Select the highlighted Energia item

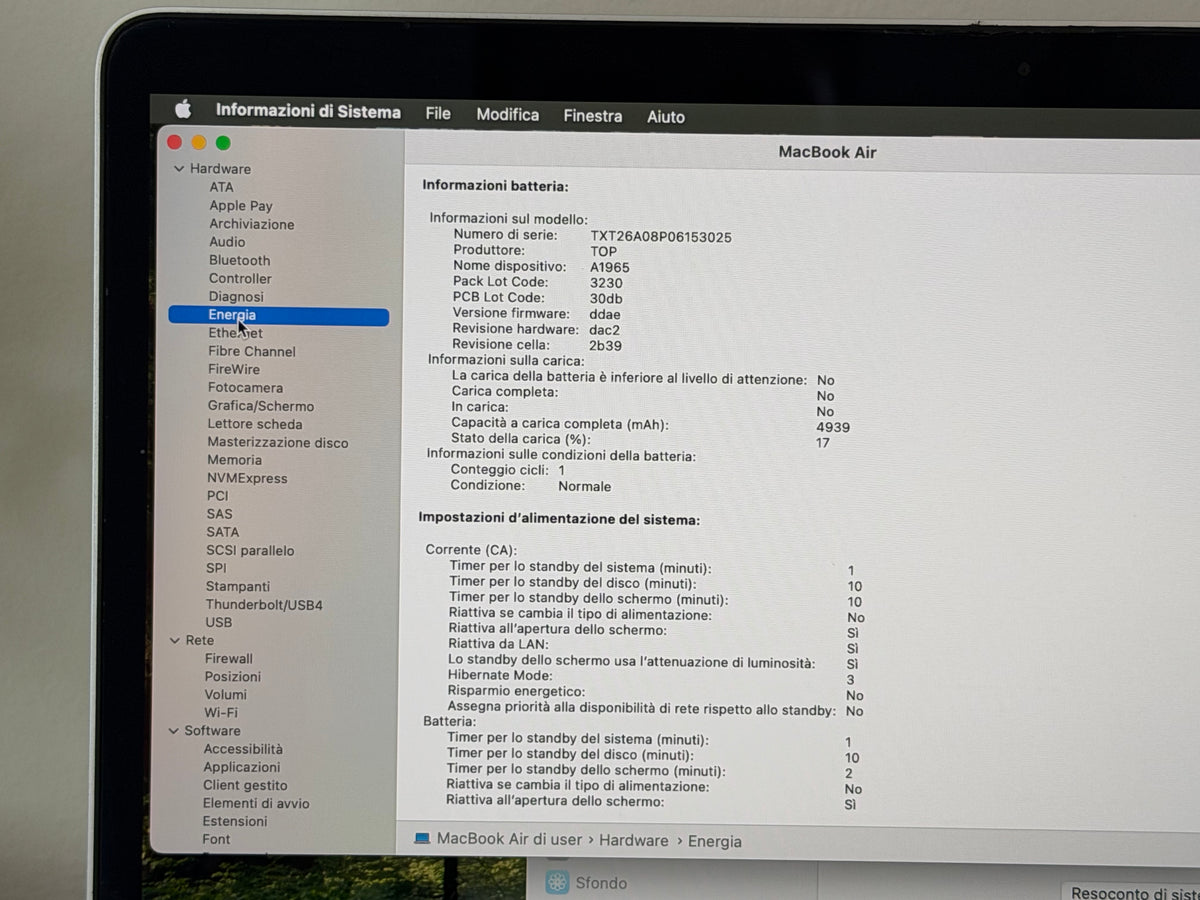coord(279,316)
